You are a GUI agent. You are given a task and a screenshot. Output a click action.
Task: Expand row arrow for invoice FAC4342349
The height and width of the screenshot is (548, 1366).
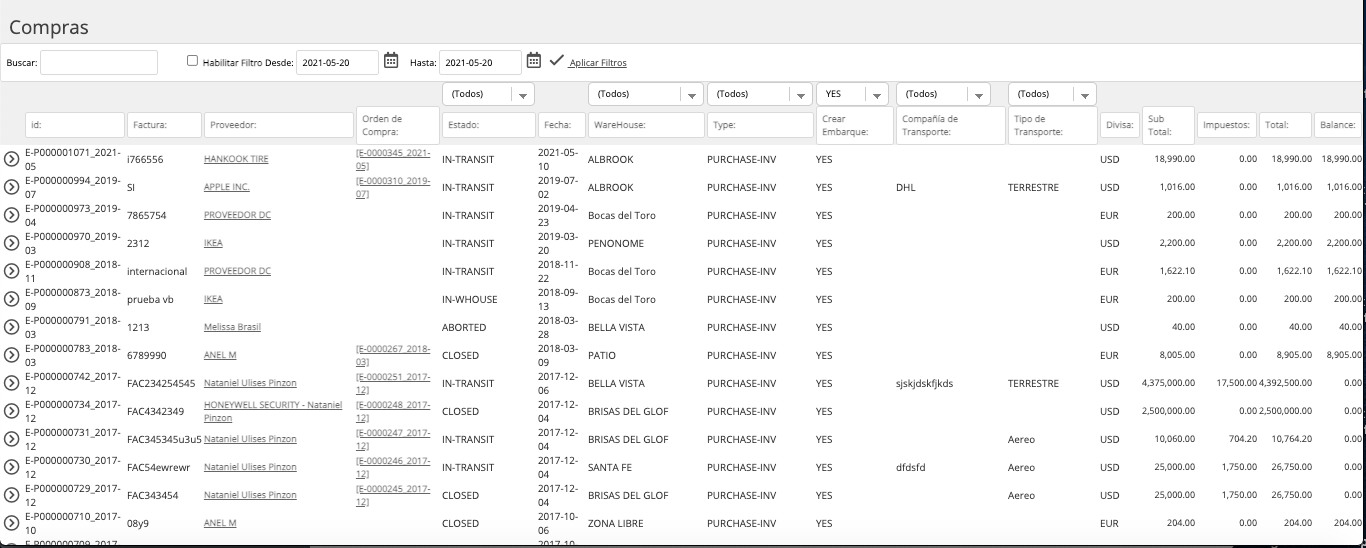pos(11,411)
